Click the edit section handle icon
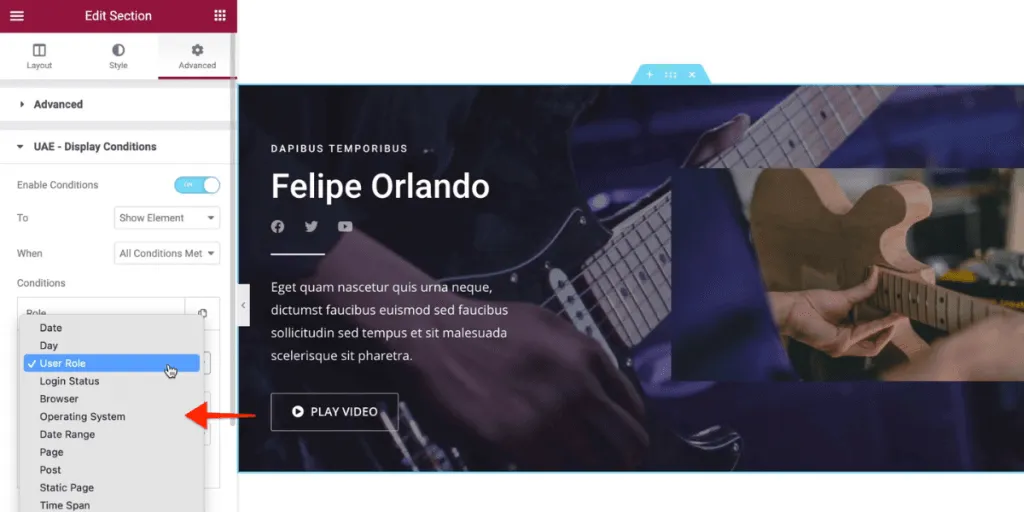Screen dimensions: 1024x512 tap(671, 74)
